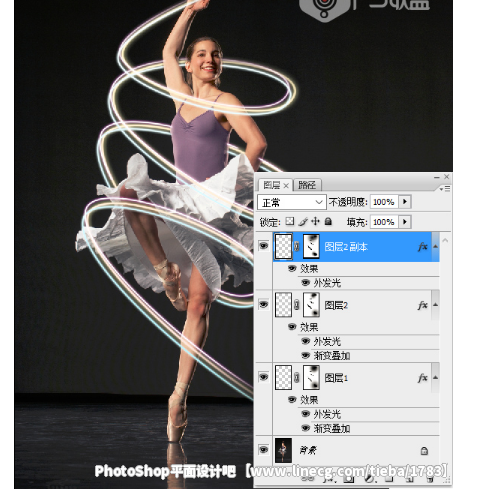503x490 pixels.
Task: Switch to the 路径 tab
Action: click(307, 185)
